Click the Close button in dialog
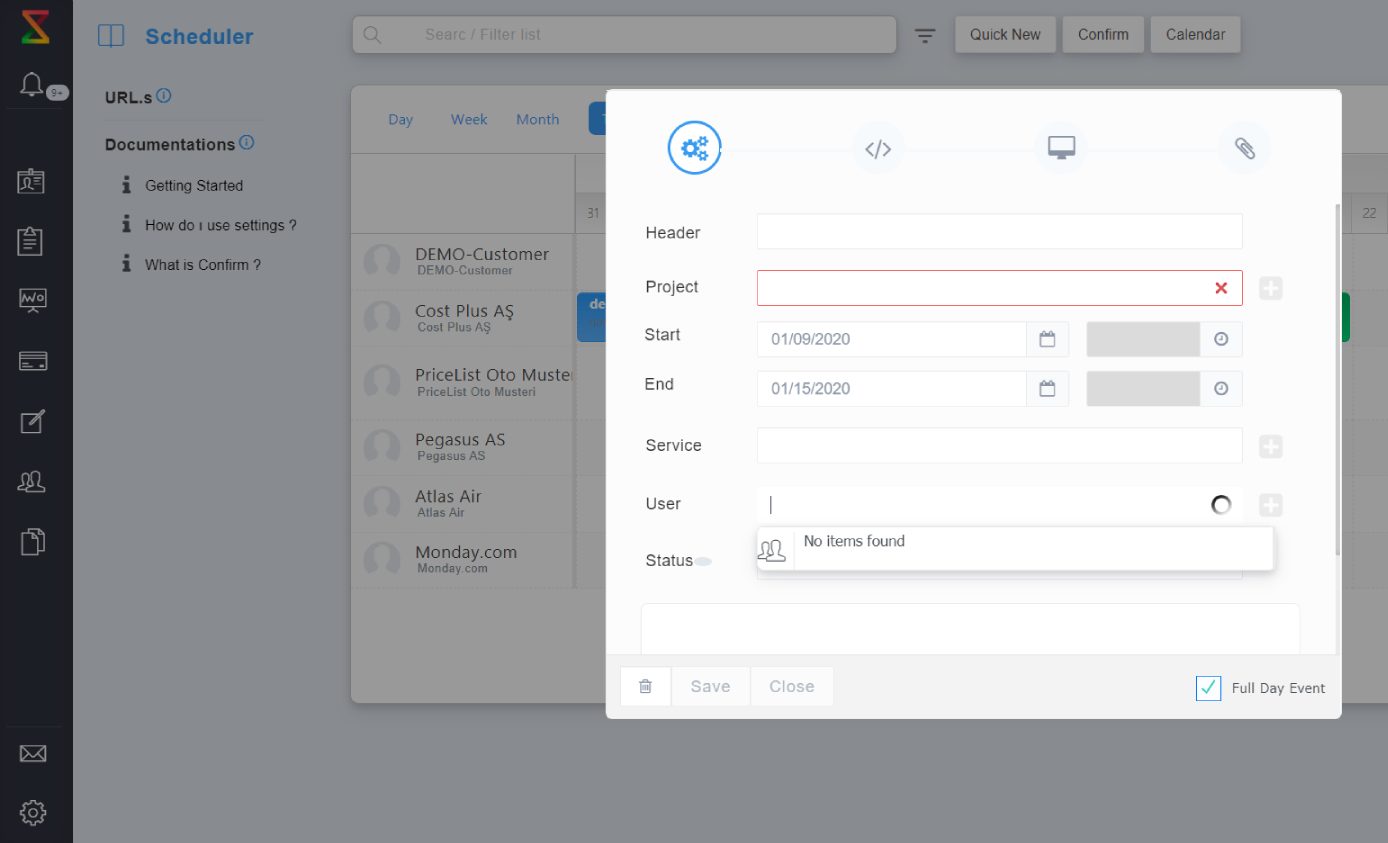 point(792,686)
